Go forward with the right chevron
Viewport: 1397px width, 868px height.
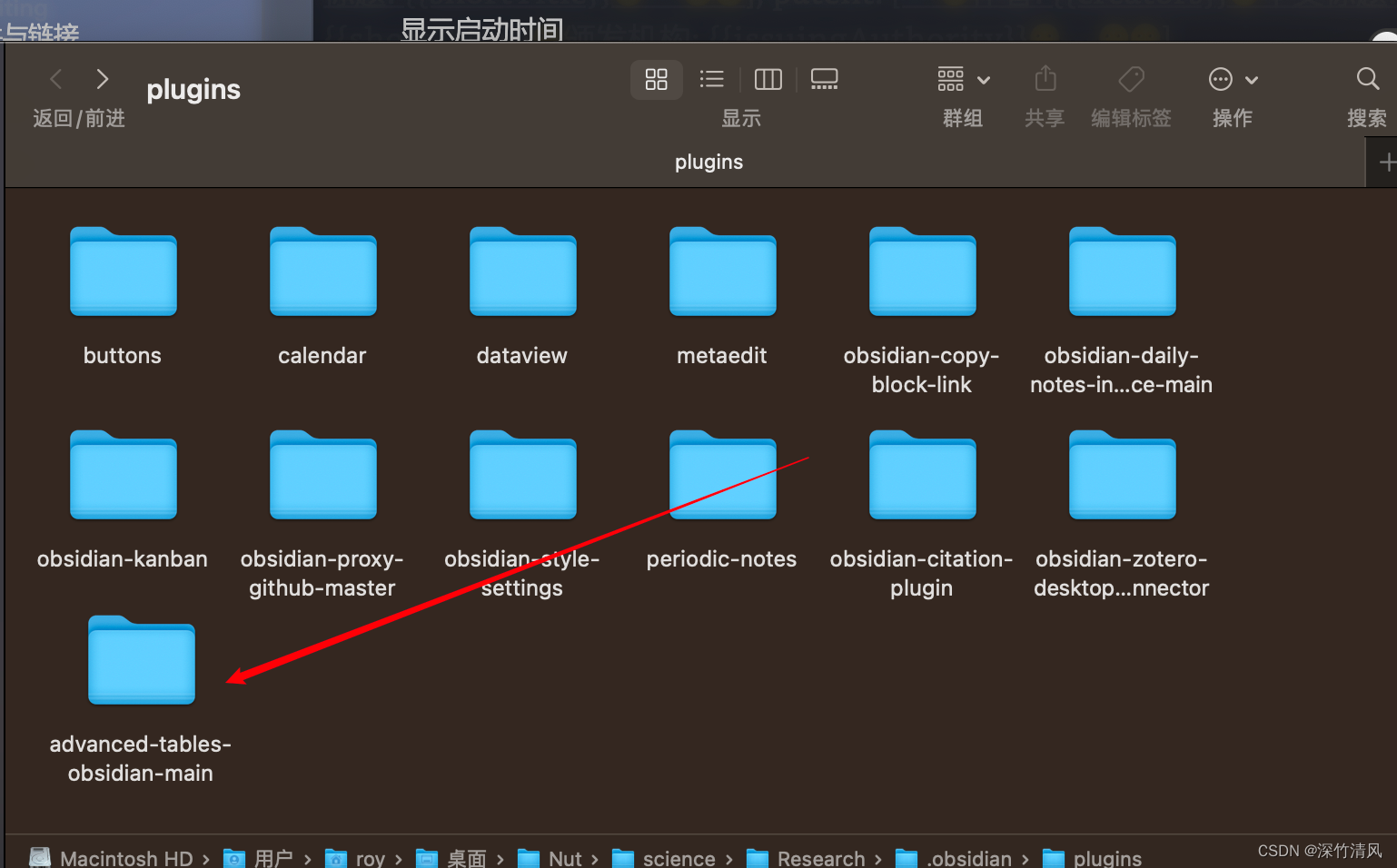(103, 79)
